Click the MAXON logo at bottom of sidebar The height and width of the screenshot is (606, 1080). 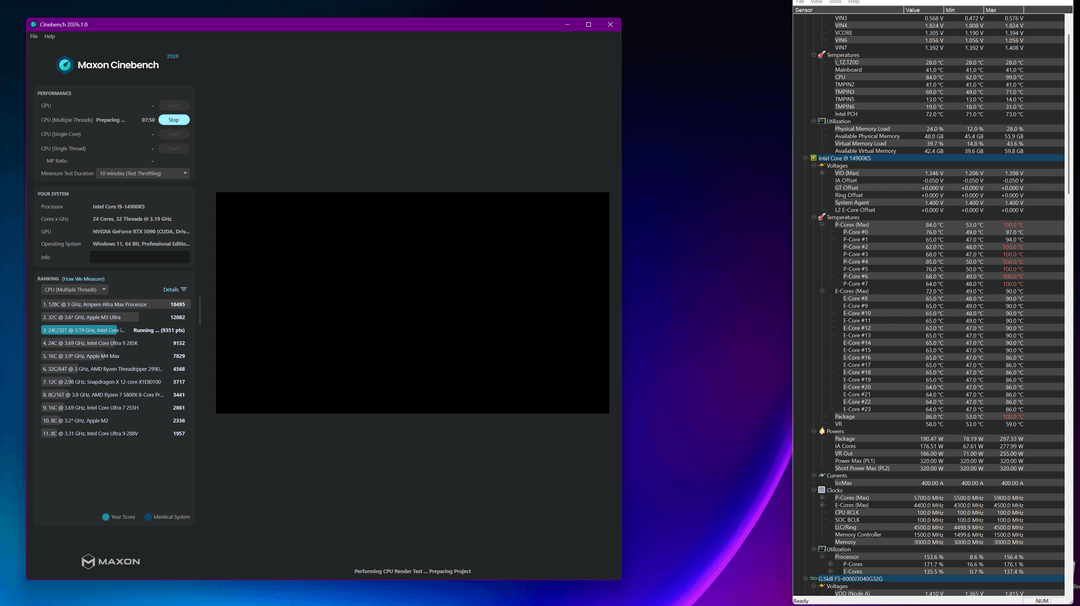(111, 561)
